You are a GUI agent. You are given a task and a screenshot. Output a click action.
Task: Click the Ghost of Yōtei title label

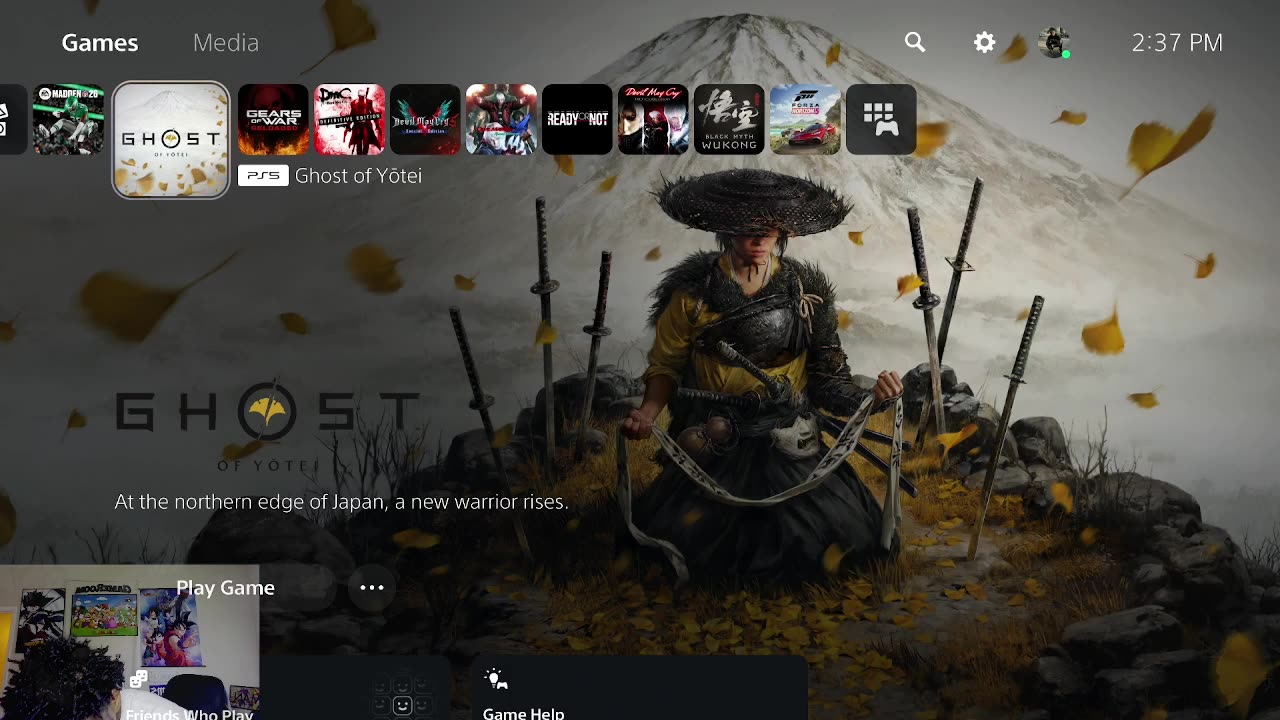pos(358,176)
